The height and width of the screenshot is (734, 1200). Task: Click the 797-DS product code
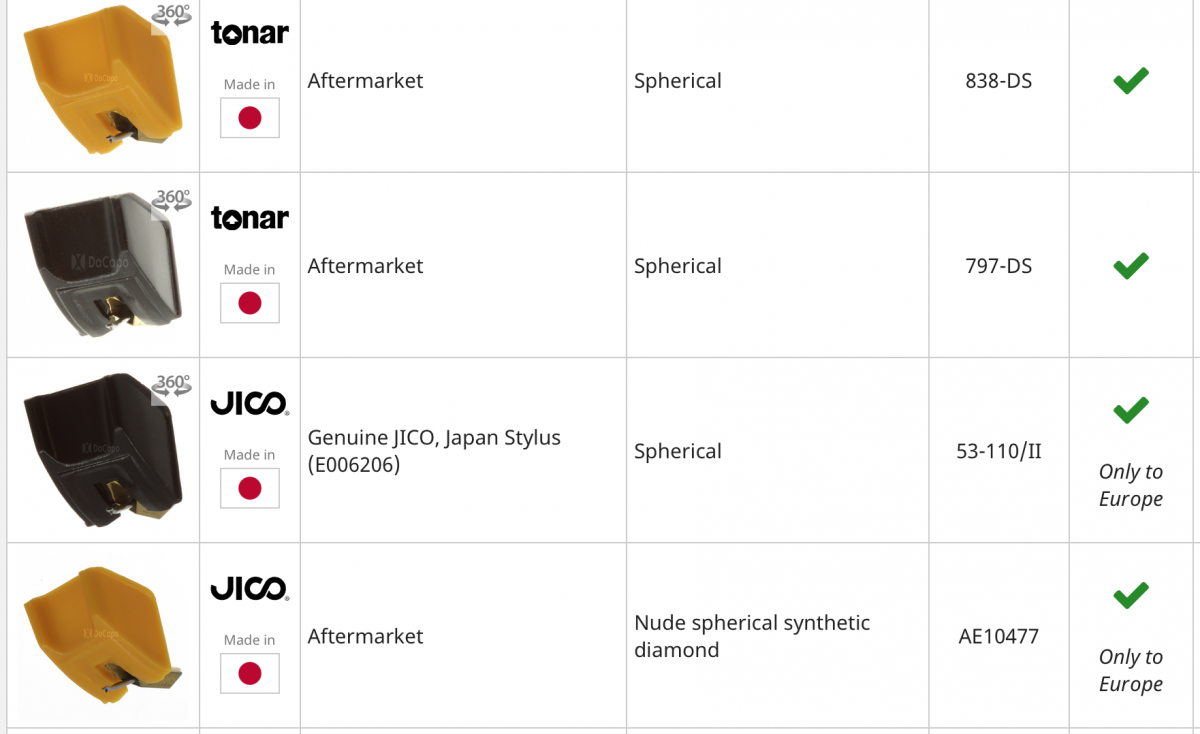click(x=998, y=266)
